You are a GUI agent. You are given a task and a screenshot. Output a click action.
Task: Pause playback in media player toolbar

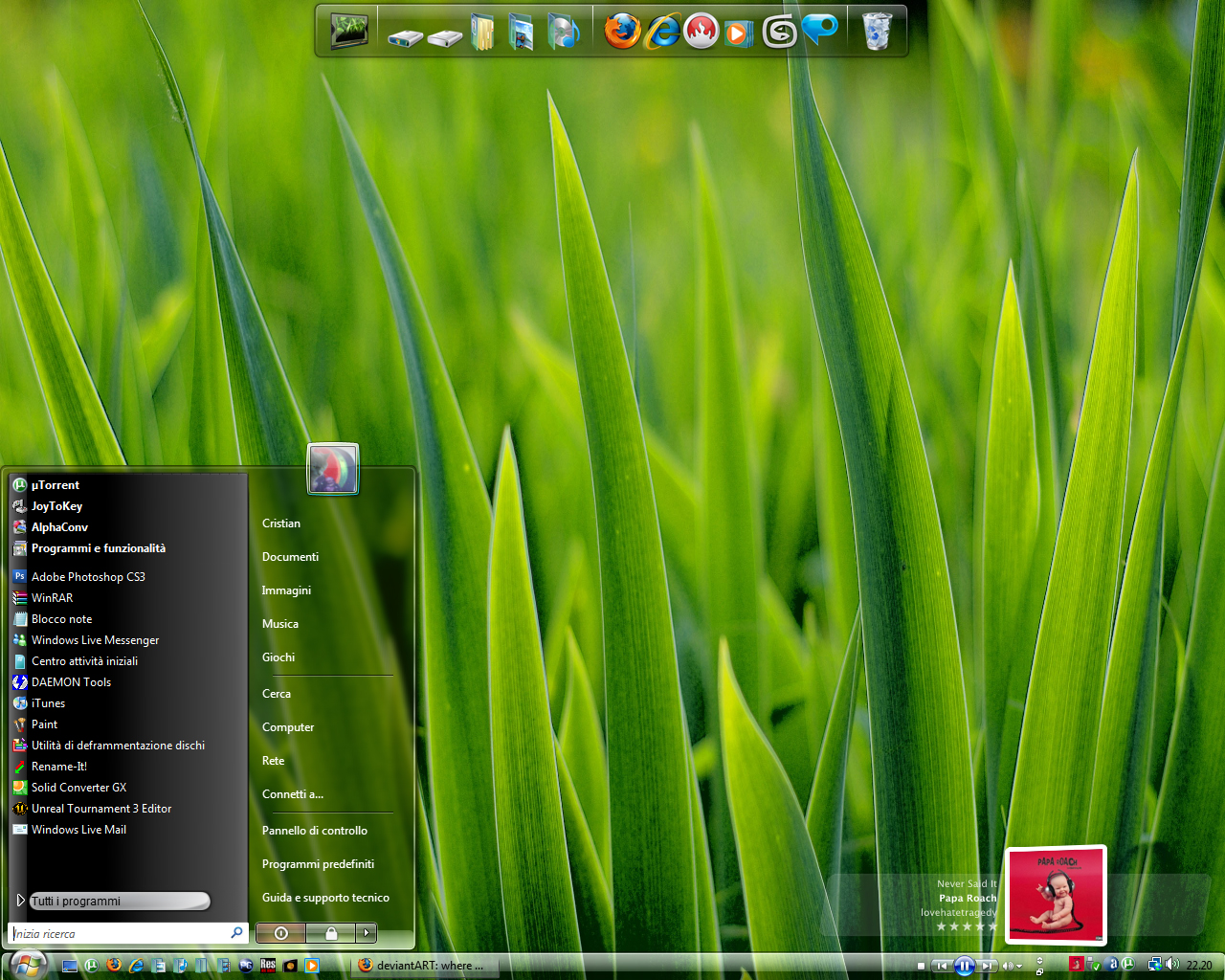click(964, 966)
